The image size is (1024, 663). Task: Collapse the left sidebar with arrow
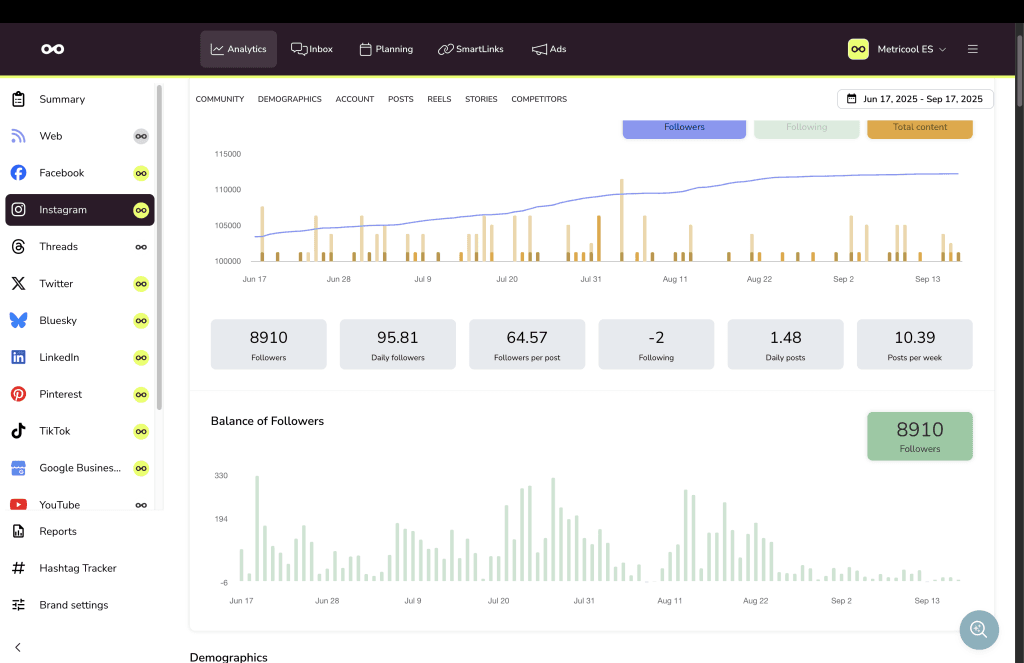pyautogui.click(x=18, y=647)
